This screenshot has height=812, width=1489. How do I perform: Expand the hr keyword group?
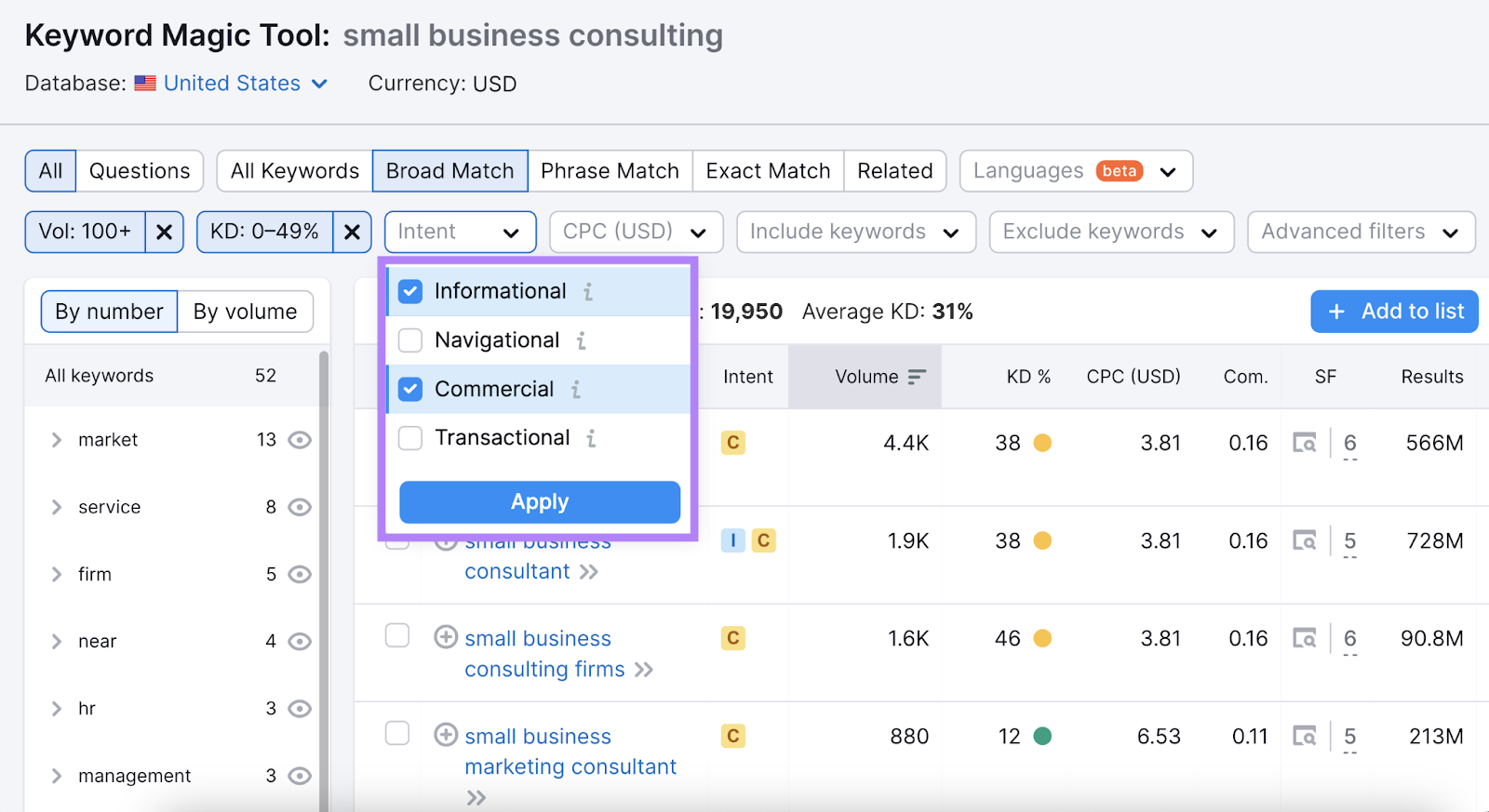pos(57,709)
